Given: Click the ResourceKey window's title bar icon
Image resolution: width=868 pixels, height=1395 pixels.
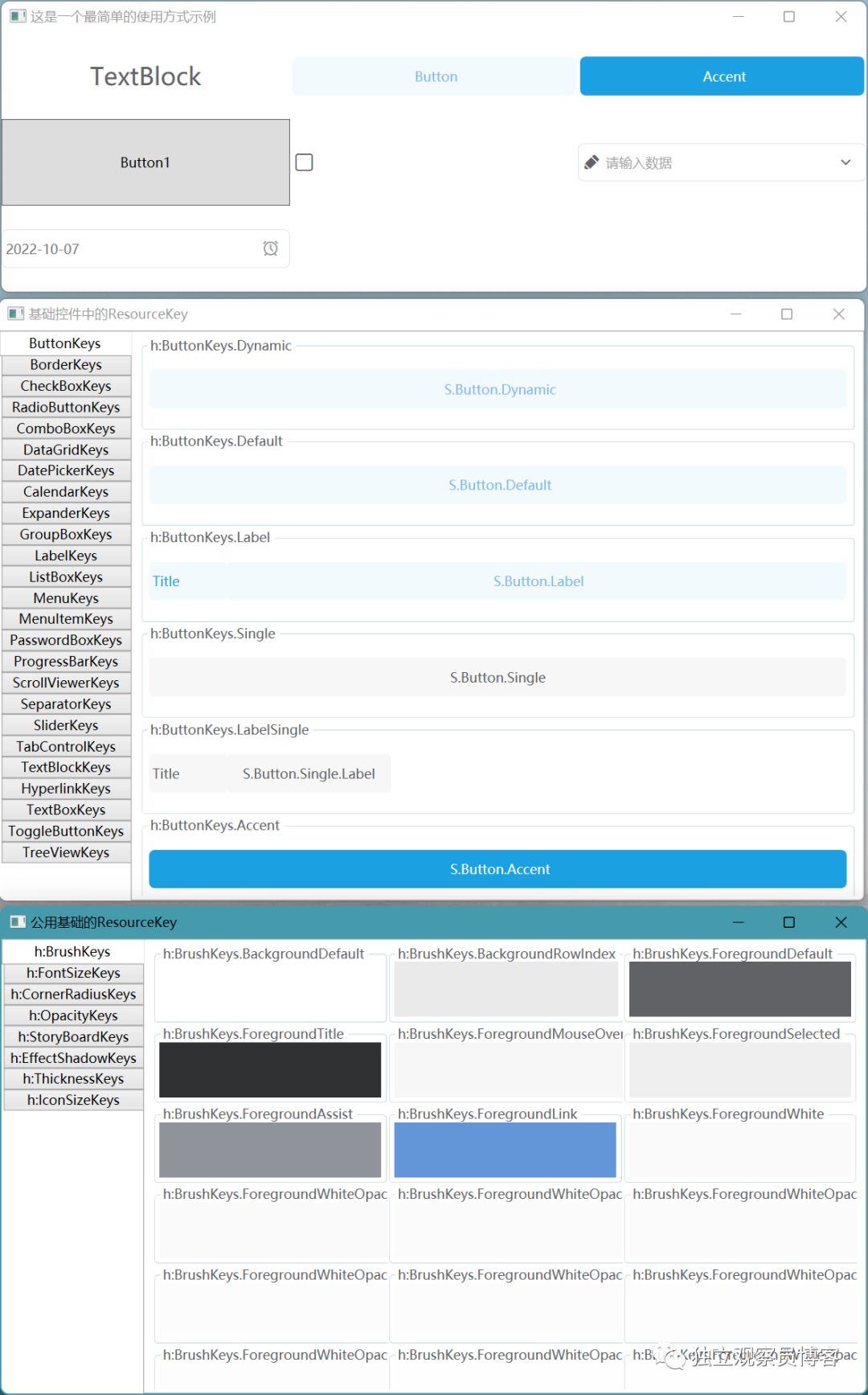Looking at the screenshot, I should tap(16, 314).
